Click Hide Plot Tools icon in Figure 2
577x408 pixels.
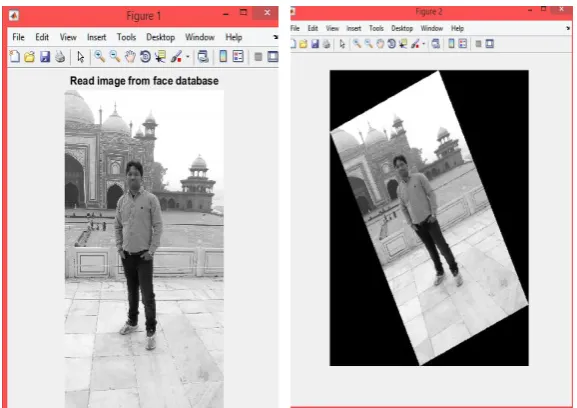coord(478,44)
